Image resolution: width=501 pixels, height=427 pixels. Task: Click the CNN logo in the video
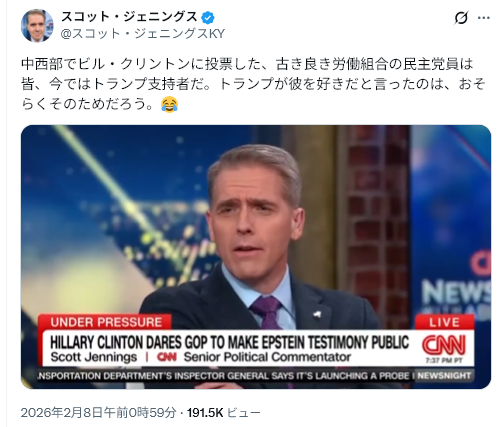444,345
